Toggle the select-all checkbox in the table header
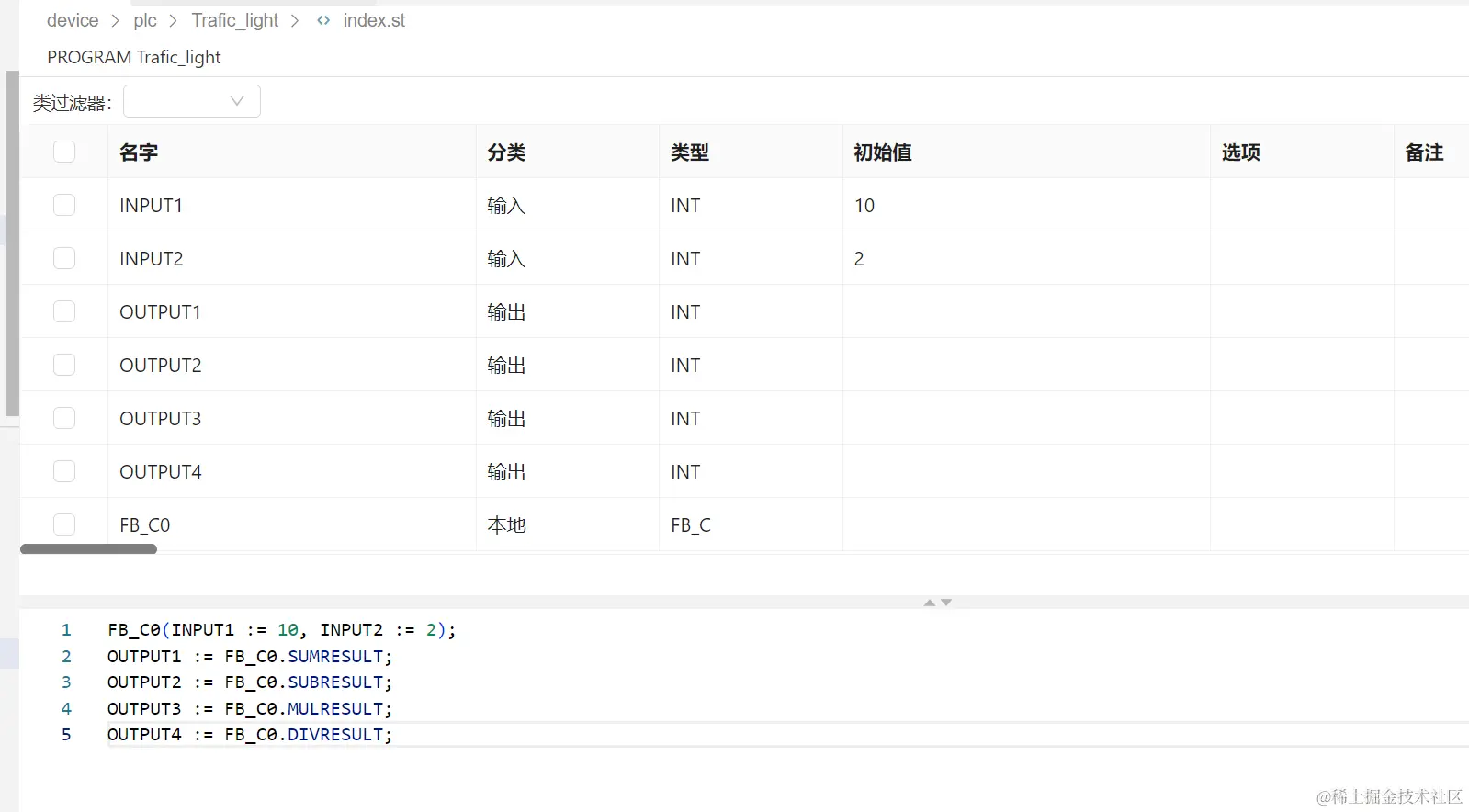Viewport: 1469px width, 812px height. click(64, 152)
